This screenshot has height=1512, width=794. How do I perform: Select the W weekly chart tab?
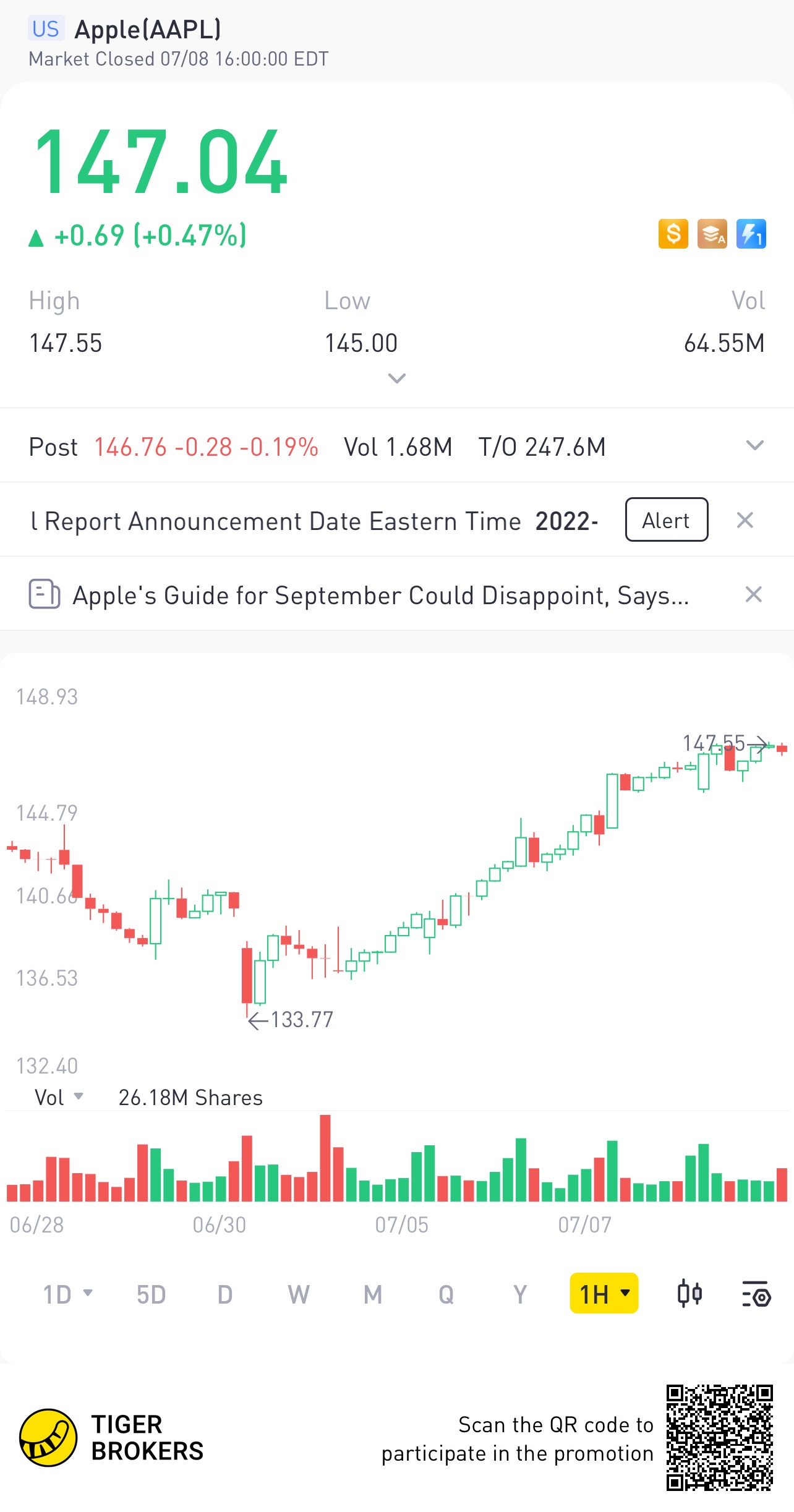click(298, 1294)
